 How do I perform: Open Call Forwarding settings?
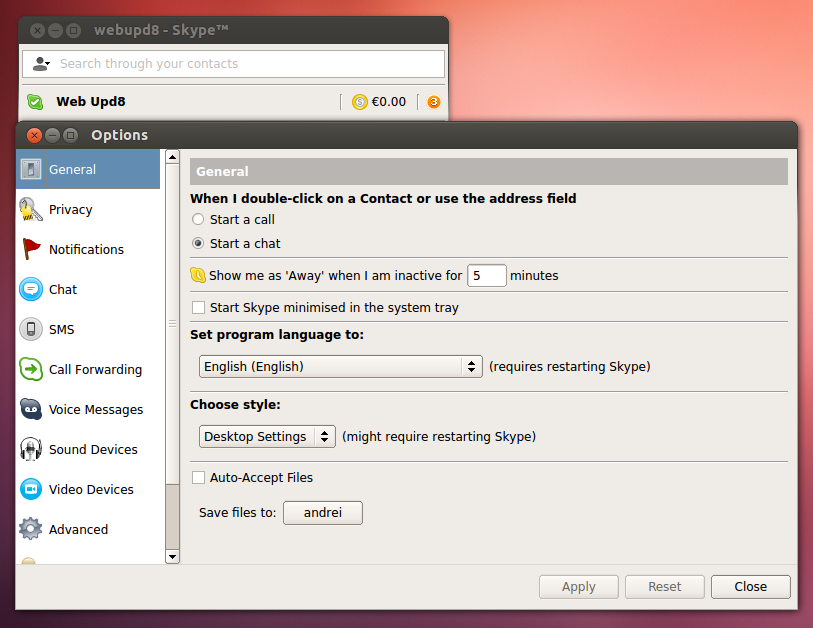click(x=88, y=369)
